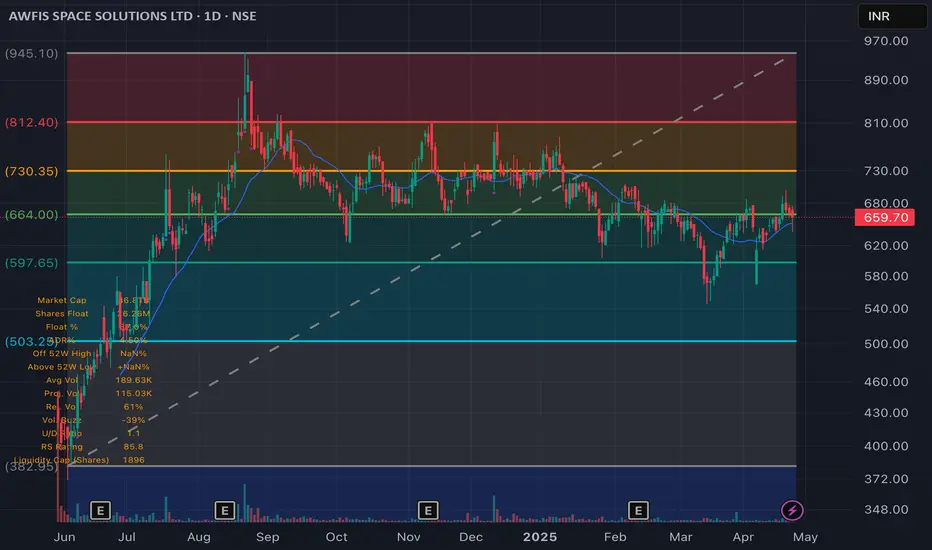Click the Market Cap stat label

coord(62,300)
